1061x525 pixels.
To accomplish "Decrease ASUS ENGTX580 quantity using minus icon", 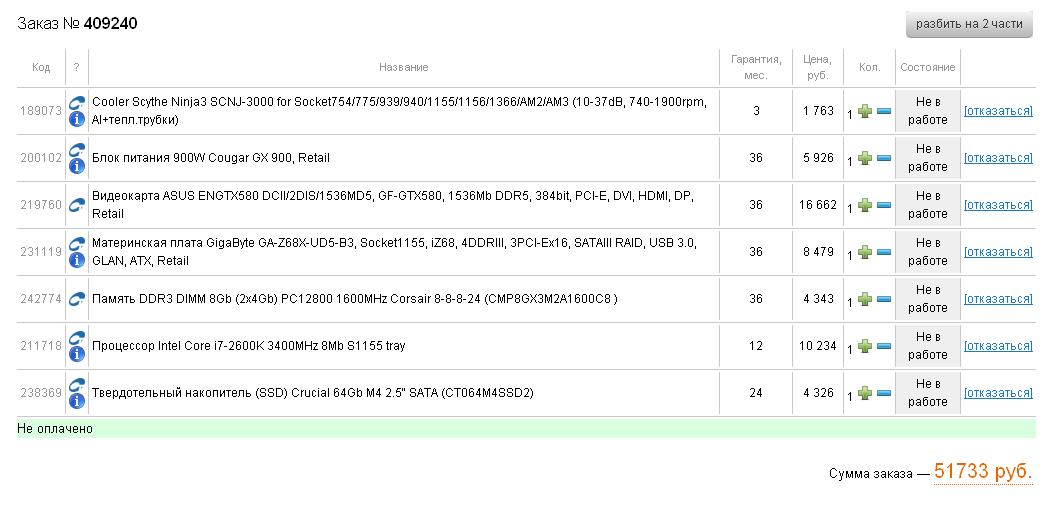I will click(x=884, y=205).
